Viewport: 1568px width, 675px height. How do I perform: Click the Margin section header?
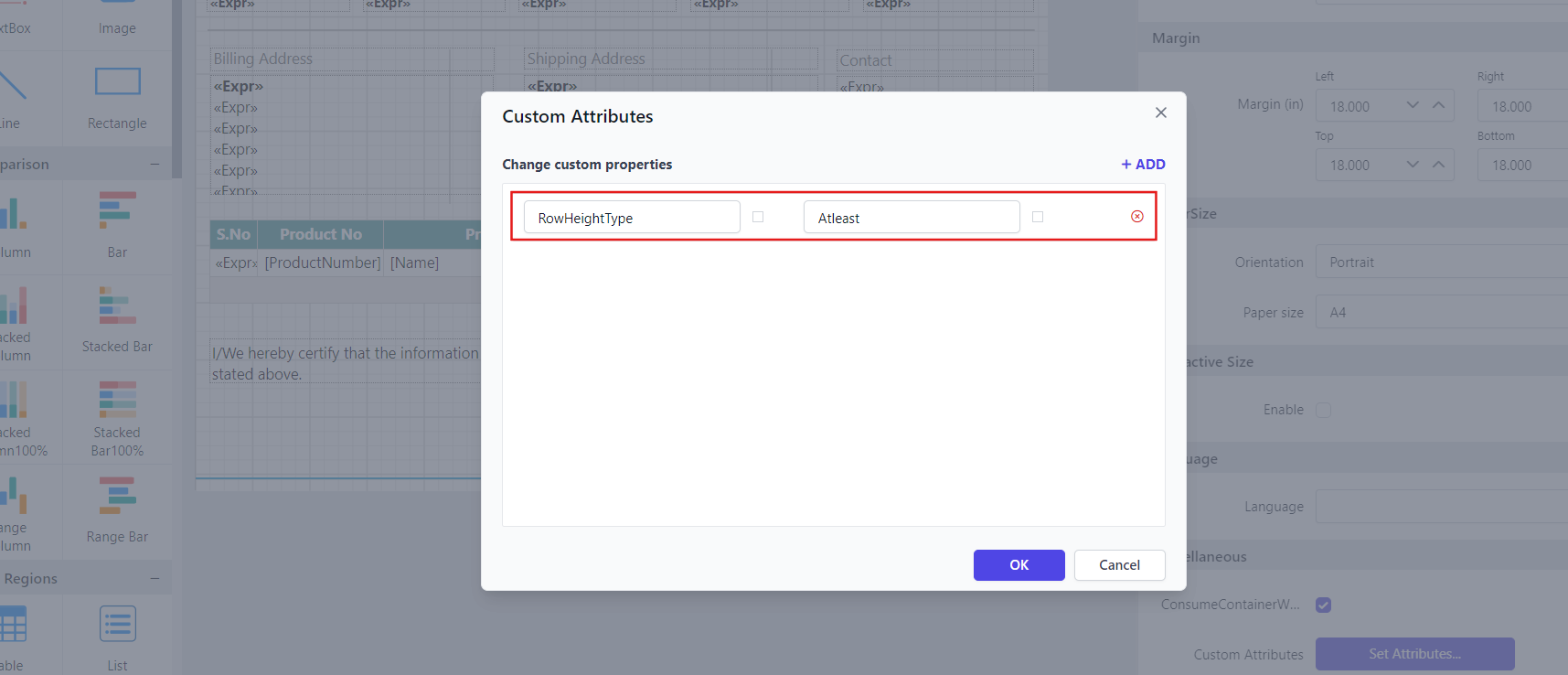click(1353, 38)
